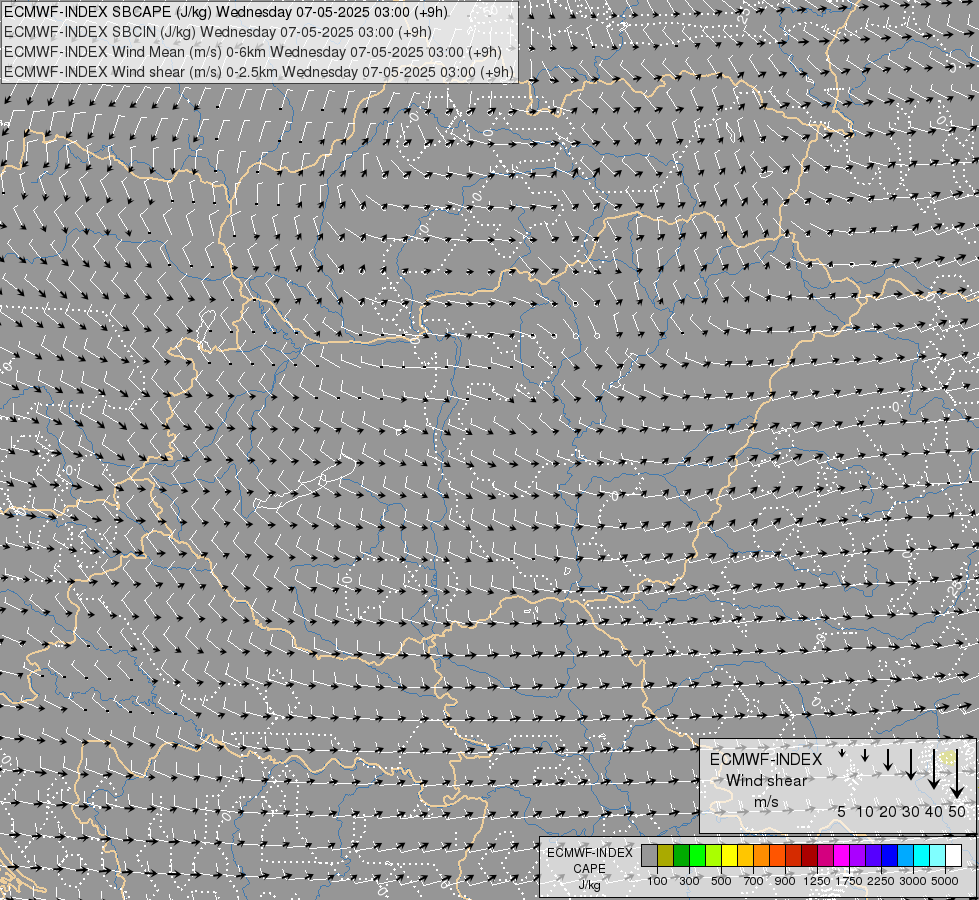Click the CAPE scale value 900

[x=785, y=881]
